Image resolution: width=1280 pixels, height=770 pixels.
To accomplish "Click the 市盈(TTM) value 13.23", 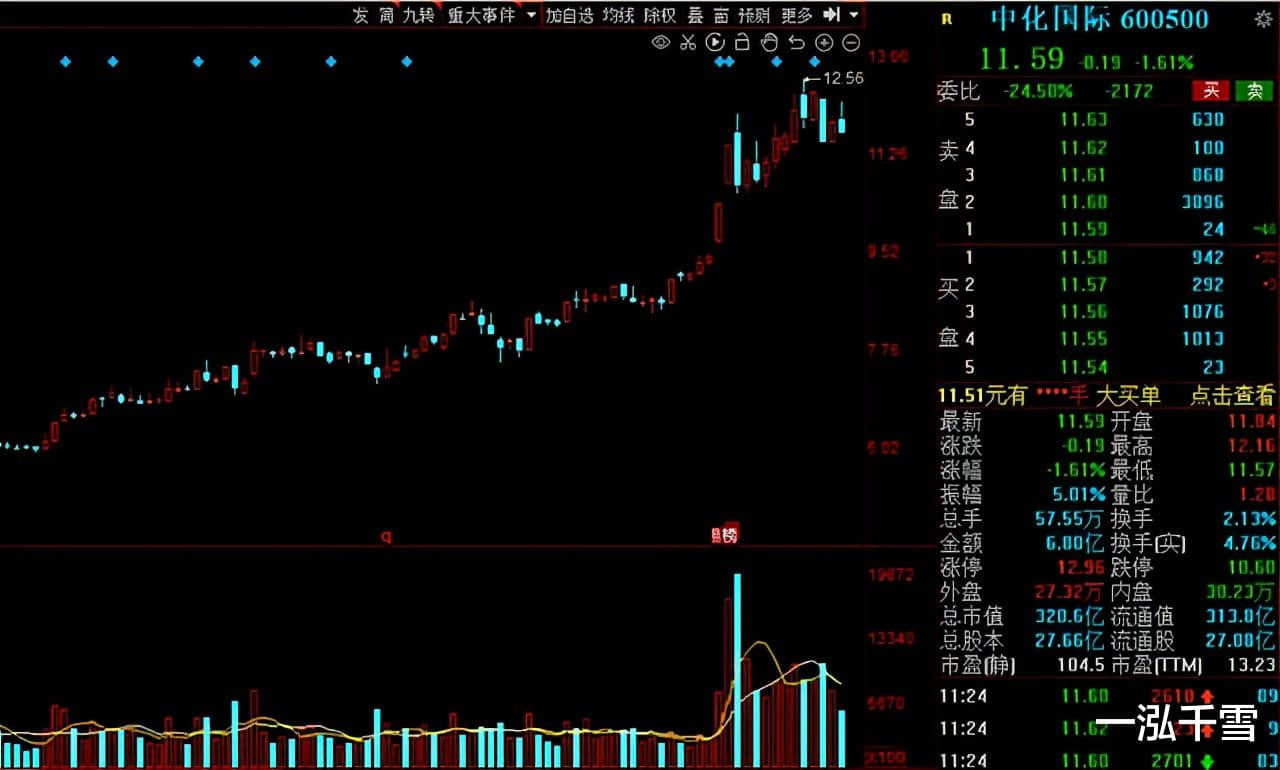I will coord(1252,665).
